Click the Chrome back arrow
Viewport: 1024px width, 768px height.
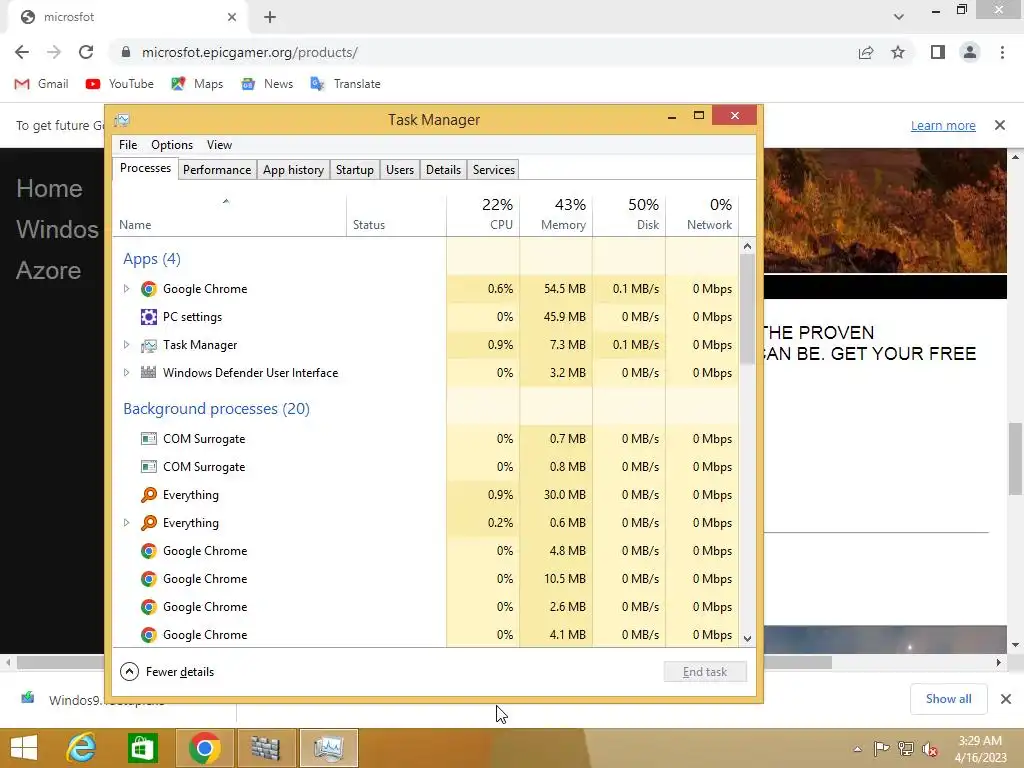point(22,52)
